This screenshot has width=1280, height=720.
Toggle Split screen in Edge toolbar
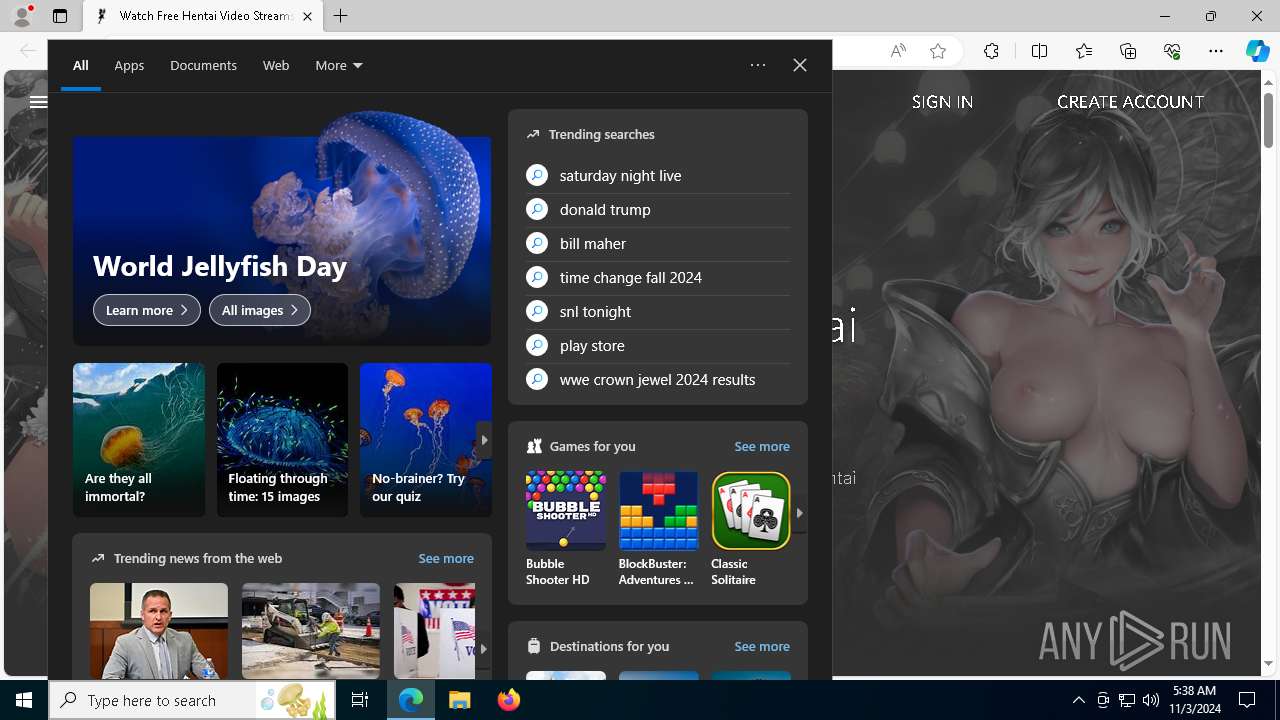[x=1039, y=51]
